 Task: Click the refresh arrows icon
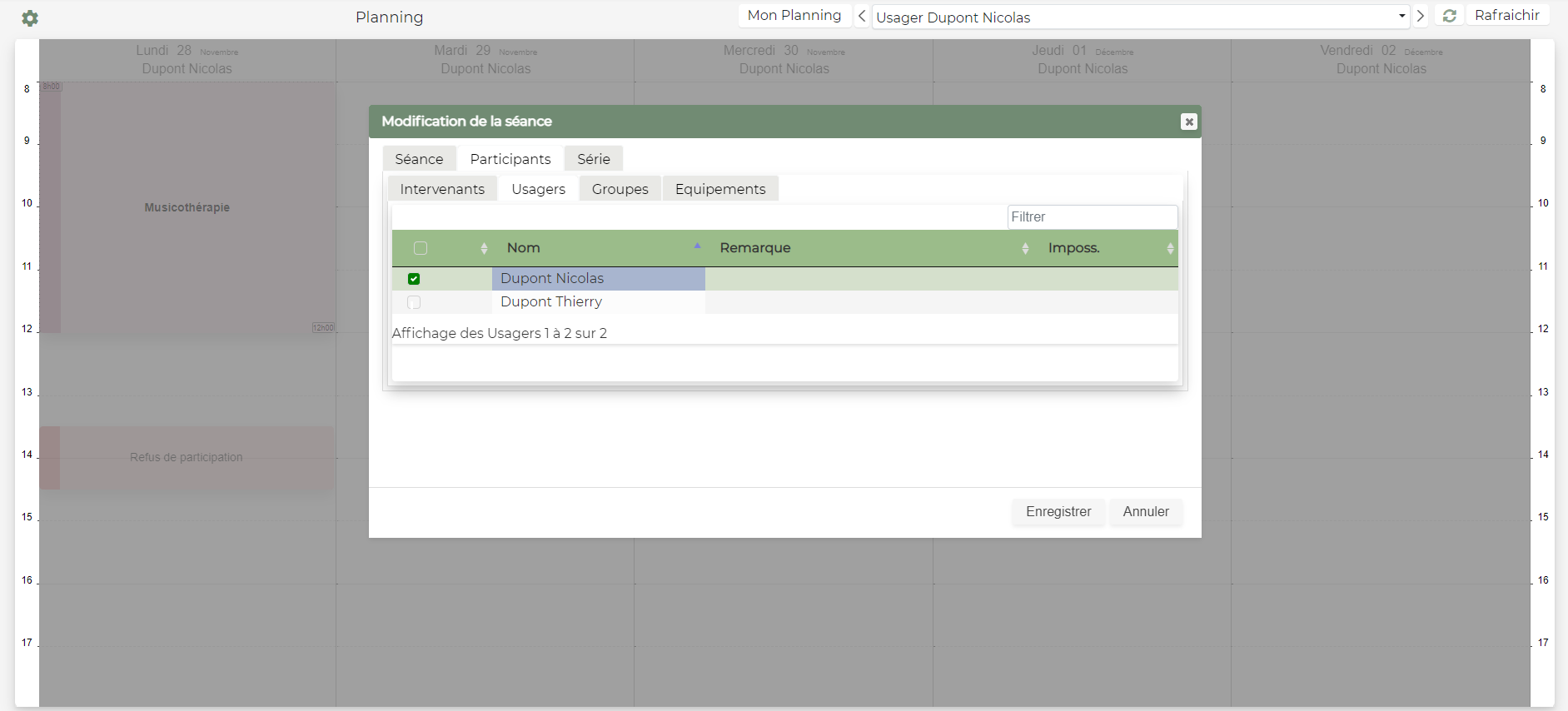[1449, 16]
